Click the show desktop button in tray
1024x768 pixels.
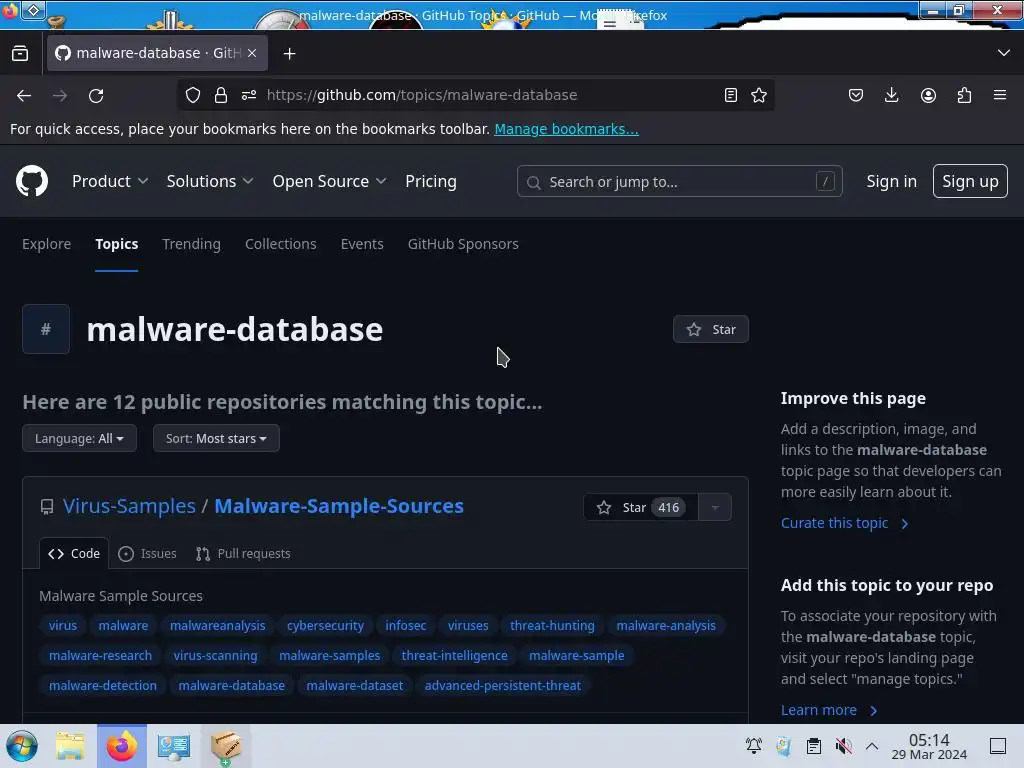(998, 746)
